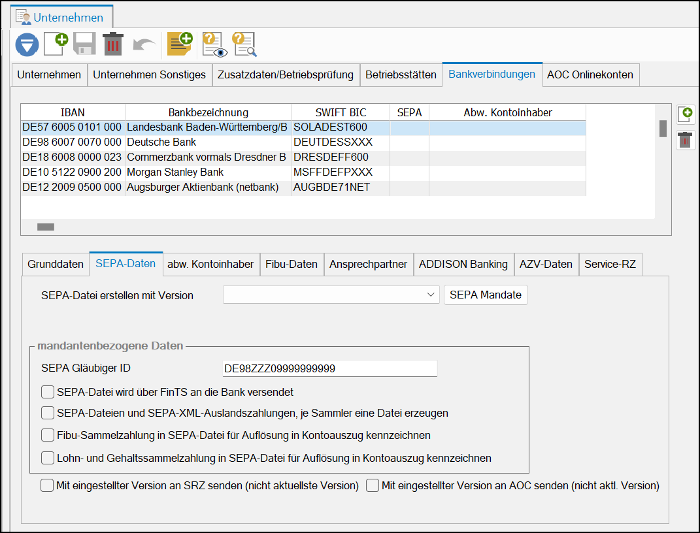Screen dimensions: 700x533
Task: Click the Unternehmen window tab icon
Action: 23,17
